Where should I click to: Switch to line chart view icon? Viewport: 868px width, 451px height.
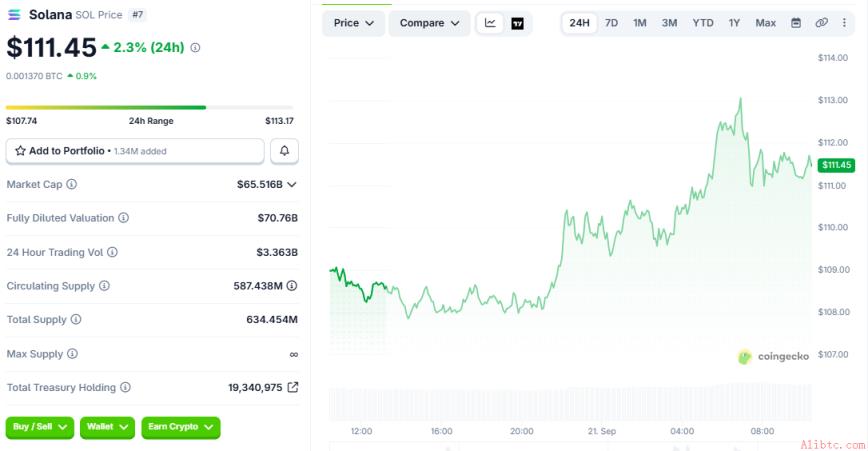[490, 23]
